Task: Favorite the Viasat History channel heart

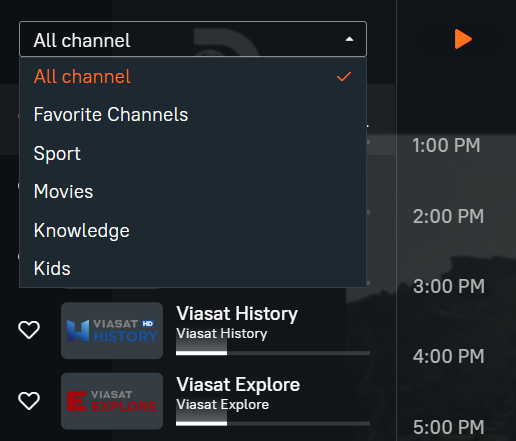Action: click(29, 330)
